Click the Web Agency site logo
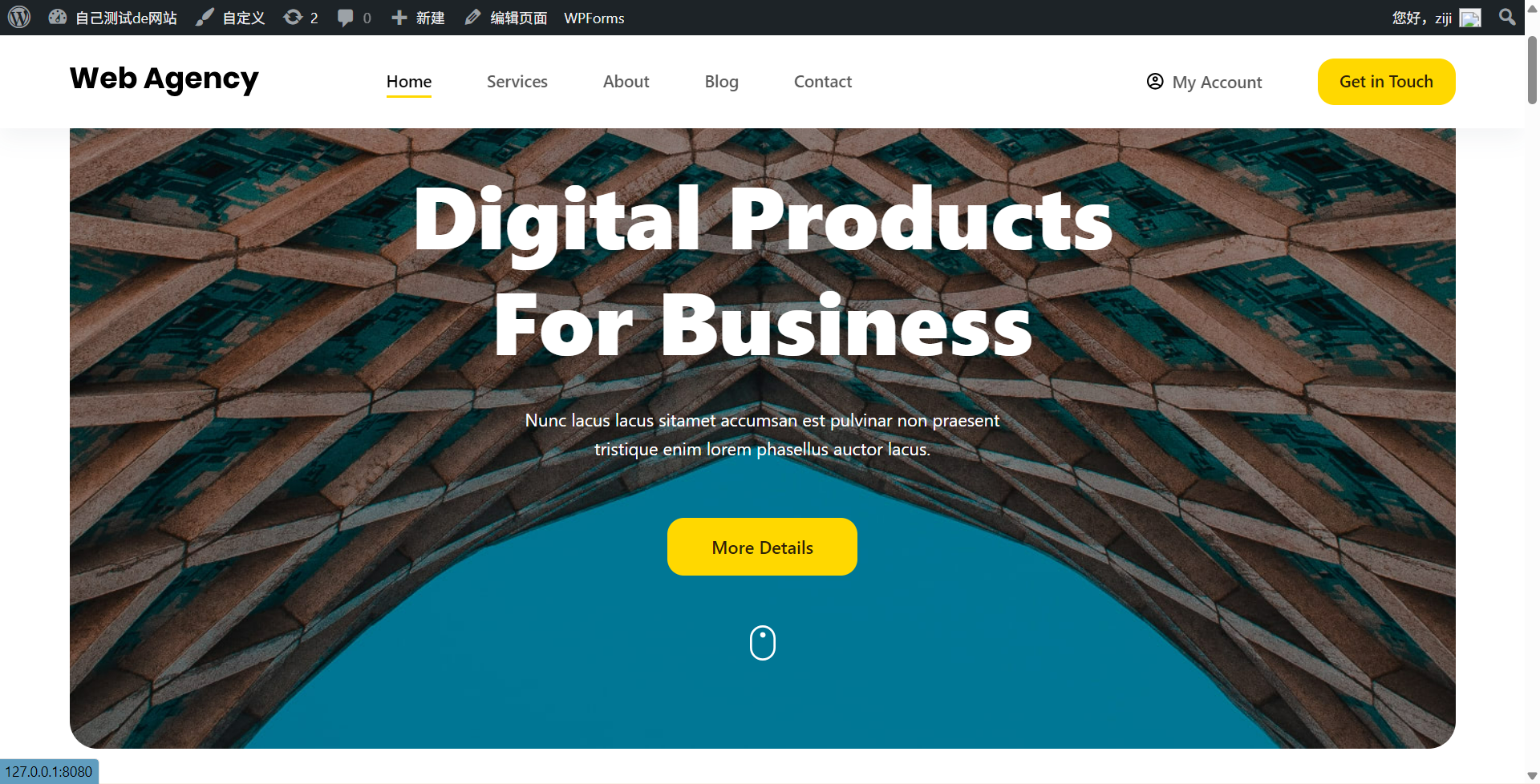 point(164,79)
